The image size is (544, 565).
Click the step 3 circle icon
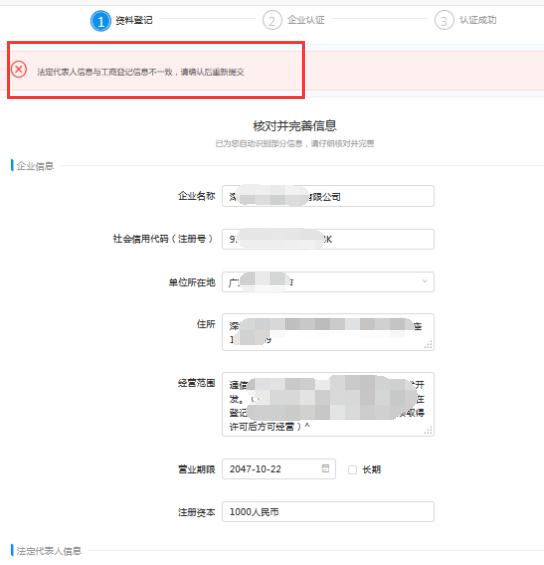444,21
